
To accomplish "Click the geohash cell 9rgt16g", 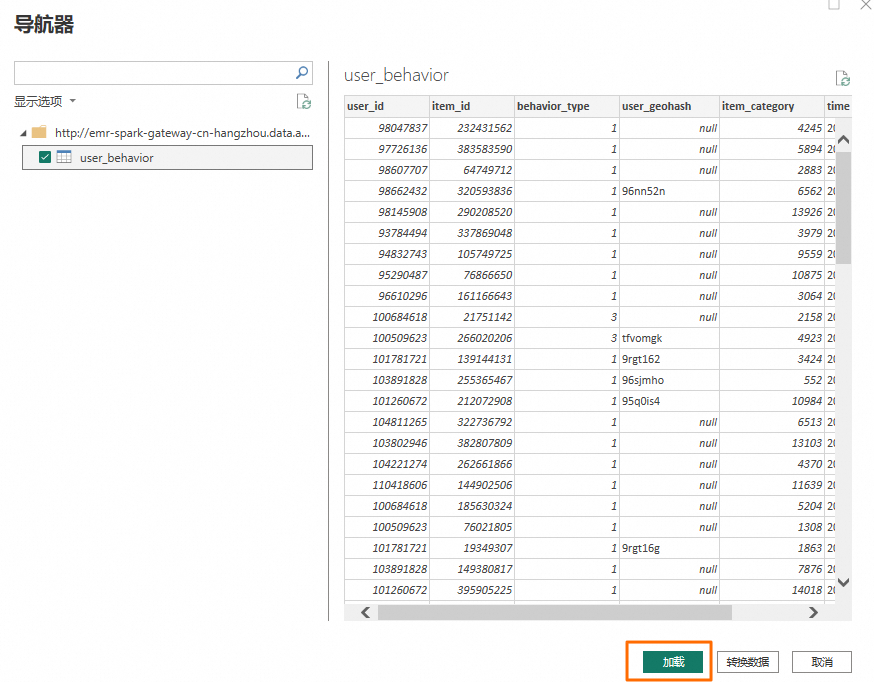I will (669, 548).
